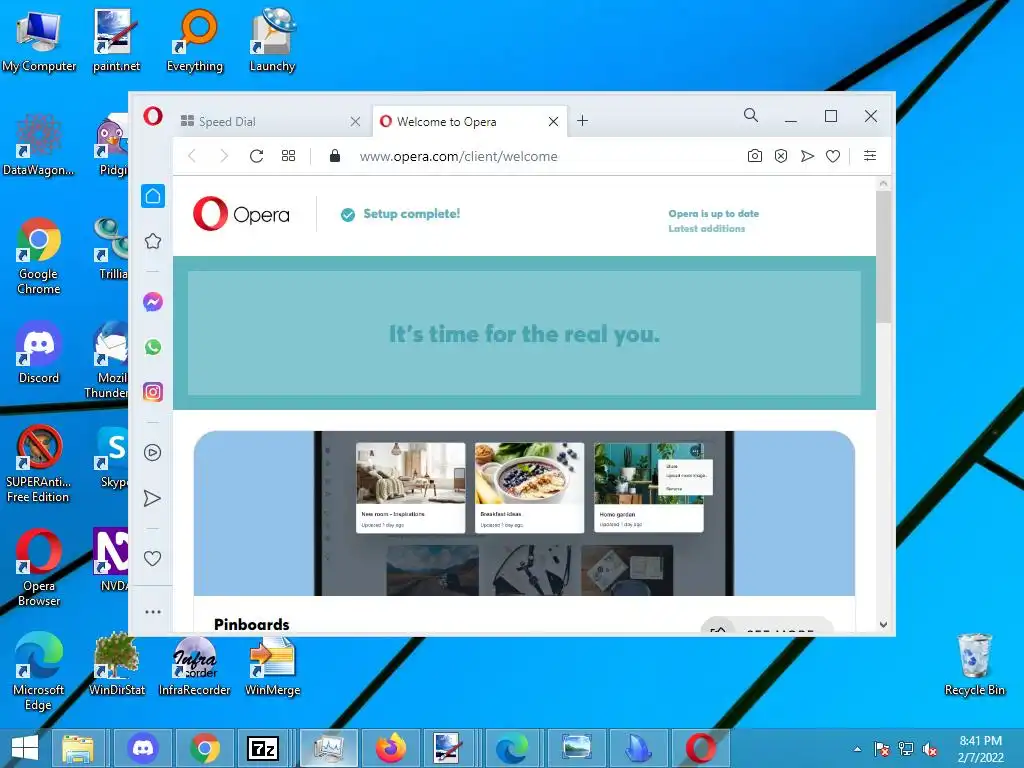
Task: Open the ad blocker shield icon
Action: point(781,156)
